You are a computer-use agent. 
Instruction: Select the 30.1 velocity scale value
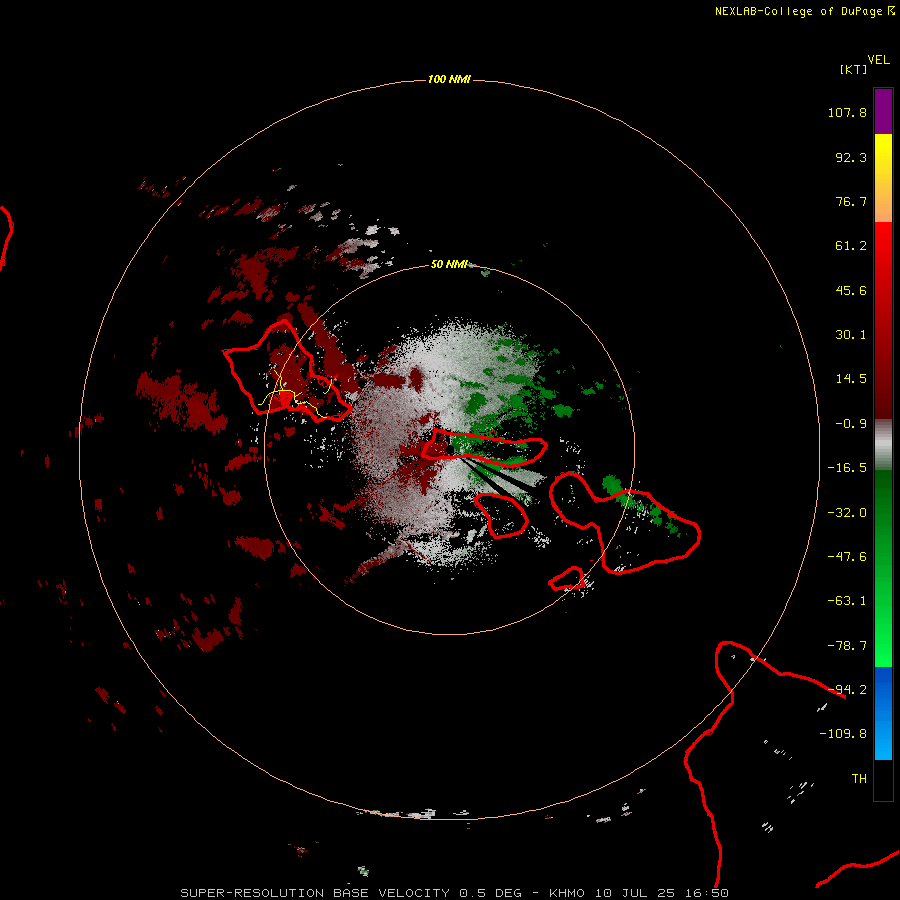pos(851,335)
